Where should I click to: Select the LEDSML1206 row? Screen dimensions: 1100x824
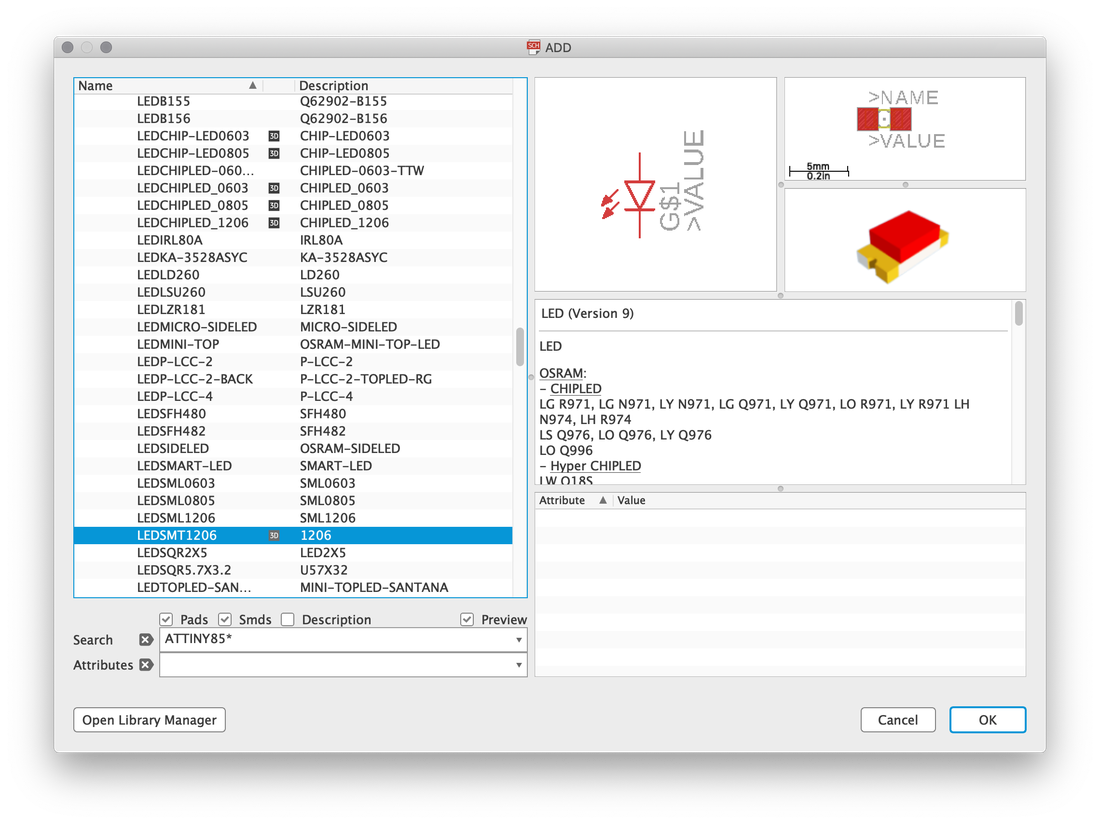[x=293, y=518]
